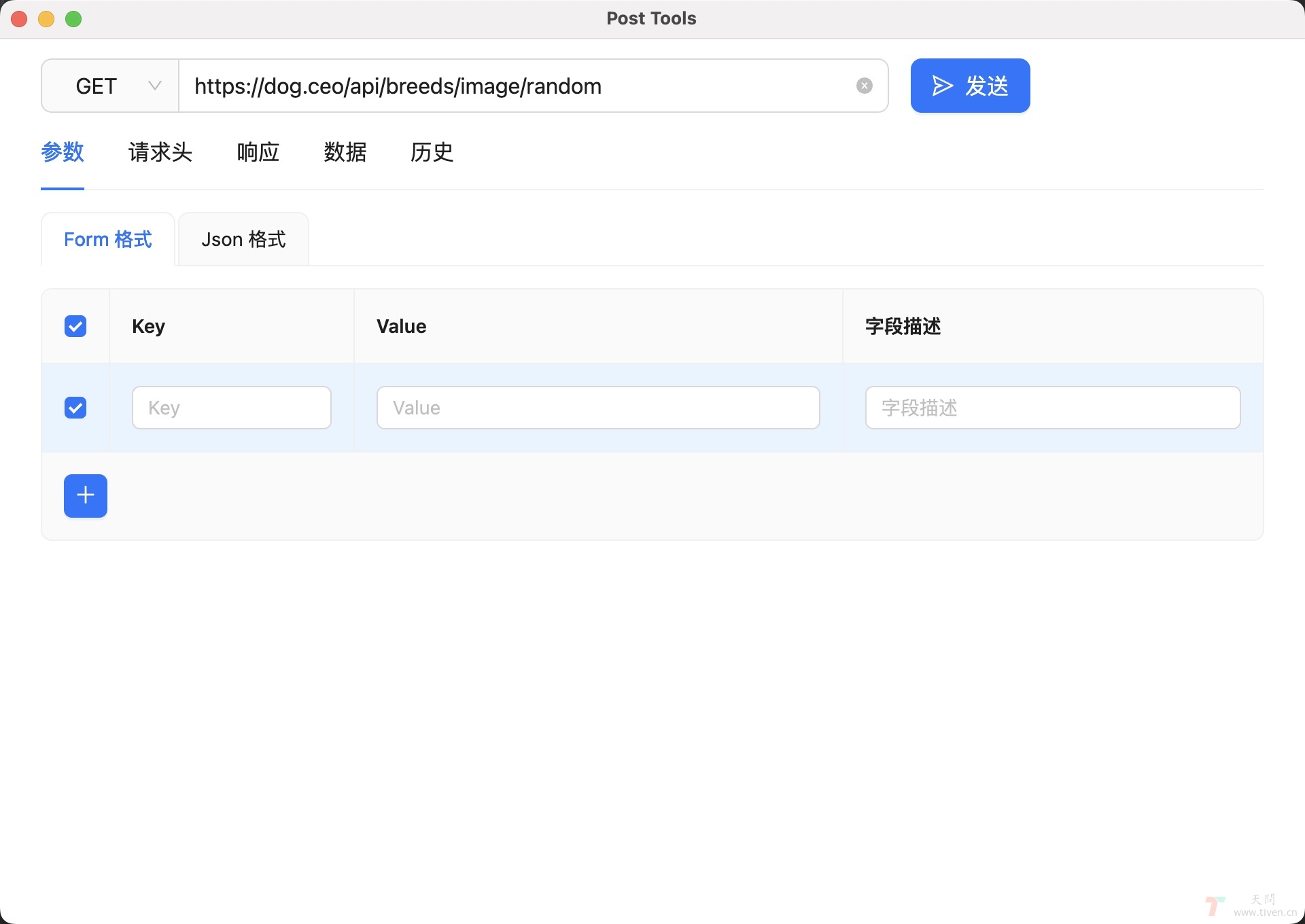Maximize the Post Tools window

pos(73,19)
